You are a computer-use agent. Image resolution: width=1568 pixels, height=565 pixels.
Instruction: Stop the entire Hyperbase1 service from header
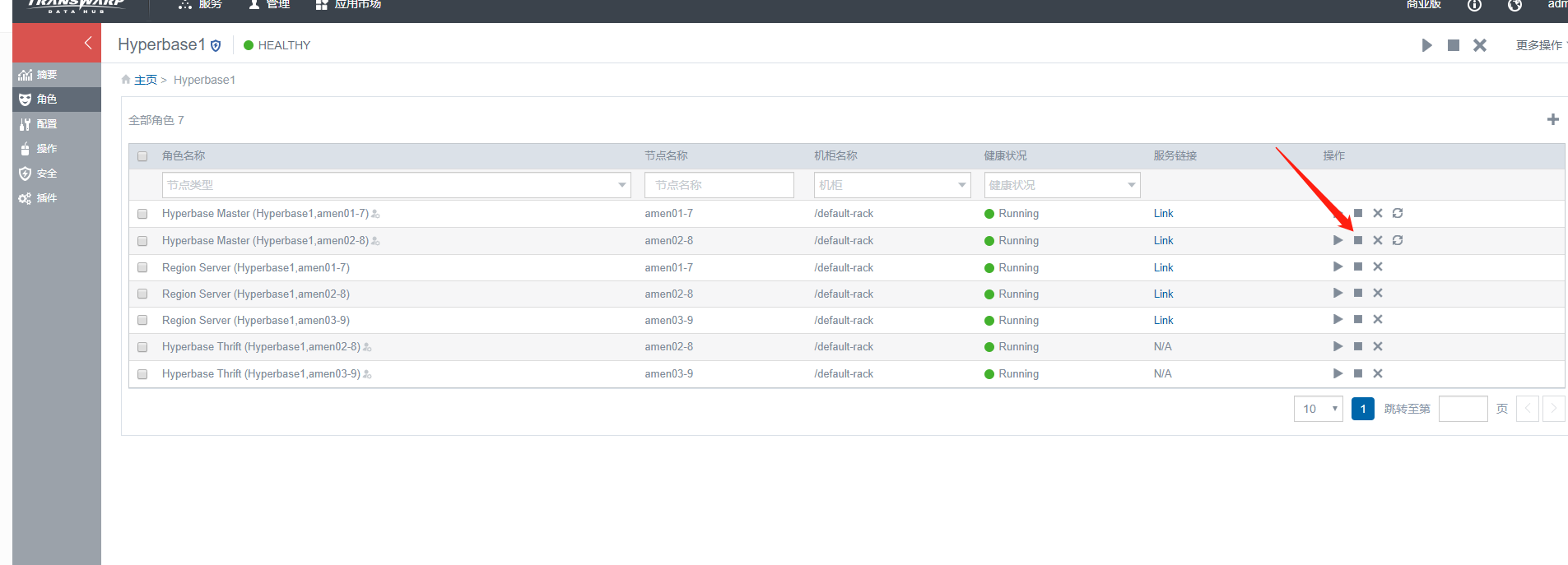[x=1454, y=45]
